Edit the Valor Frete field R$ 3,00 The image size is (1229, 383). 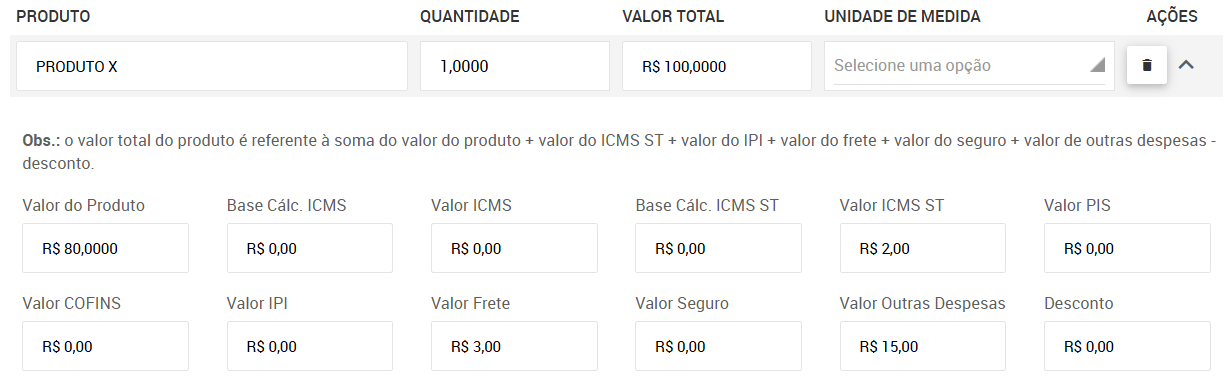click(514, 346)
